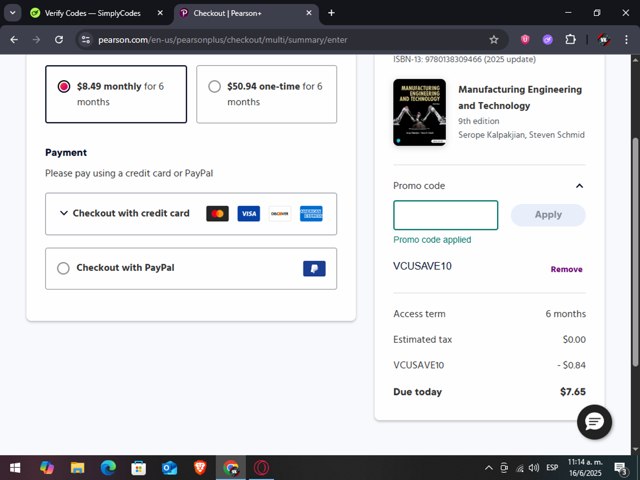Select the $8.49 monthly radio option
The image size is (640, 480).
(64, 87)
